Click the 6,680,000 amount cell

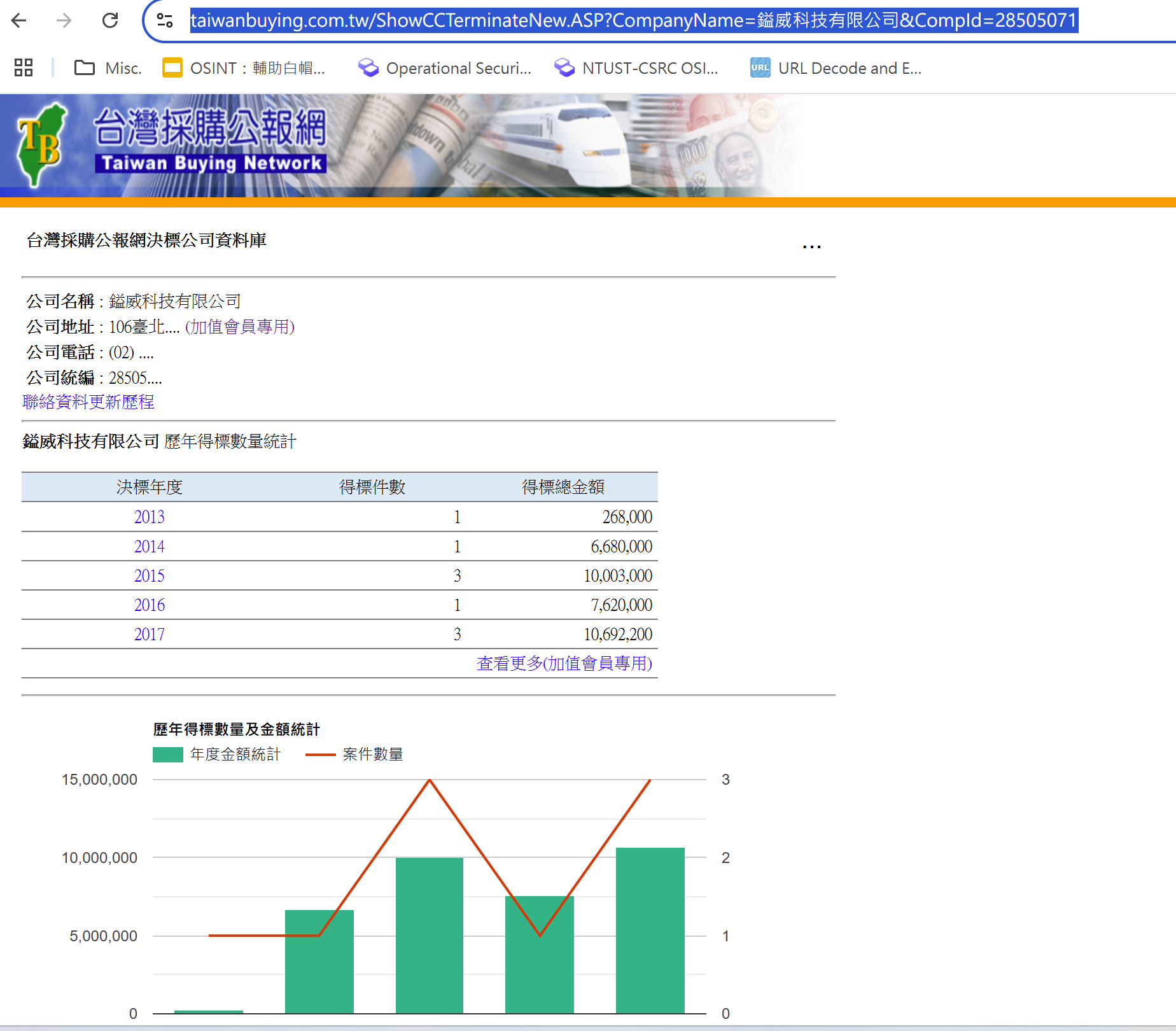[x=622, y=546]
